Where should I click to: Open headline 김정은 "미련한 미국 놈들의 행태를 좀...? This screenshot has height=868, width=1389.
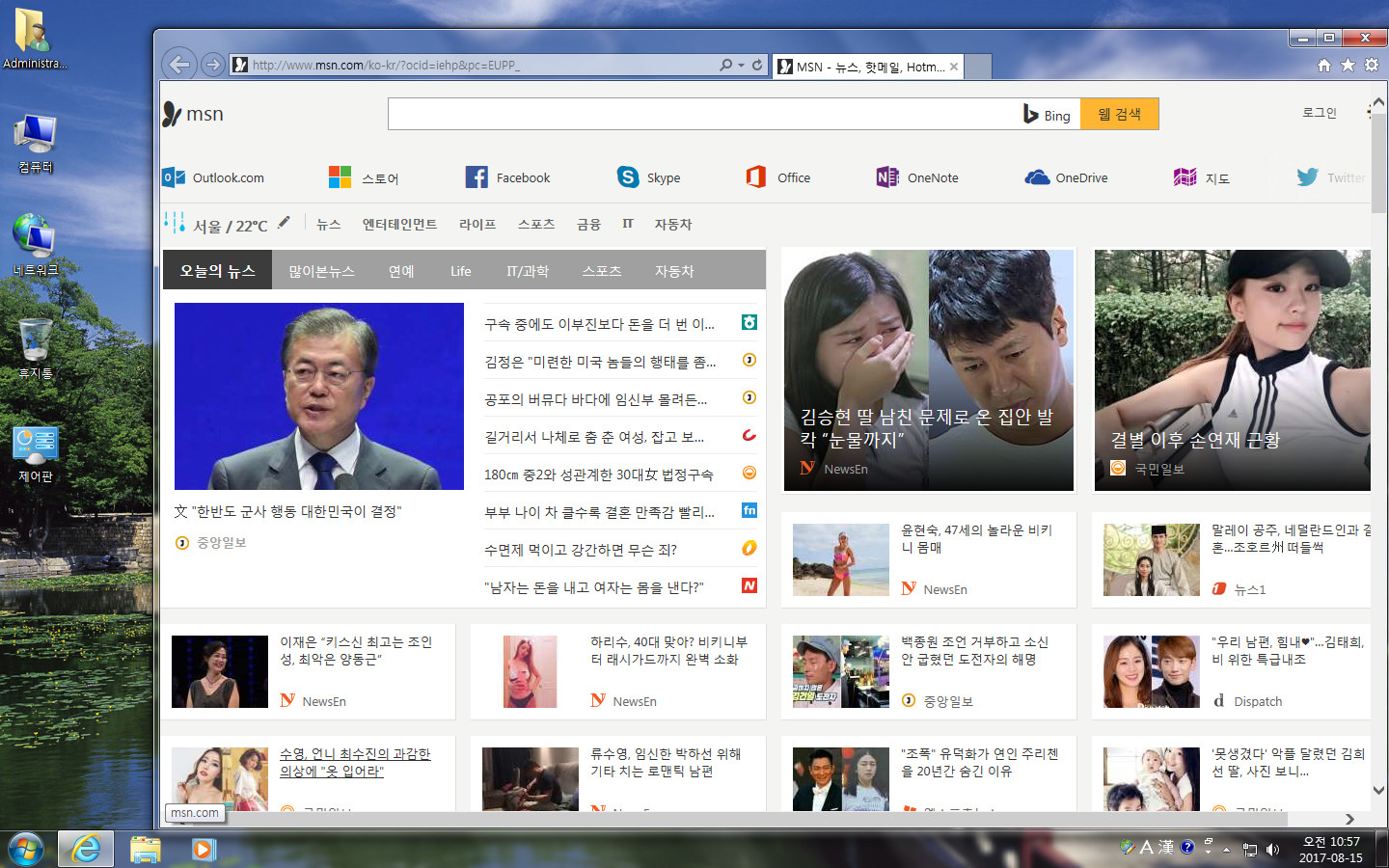600,362
